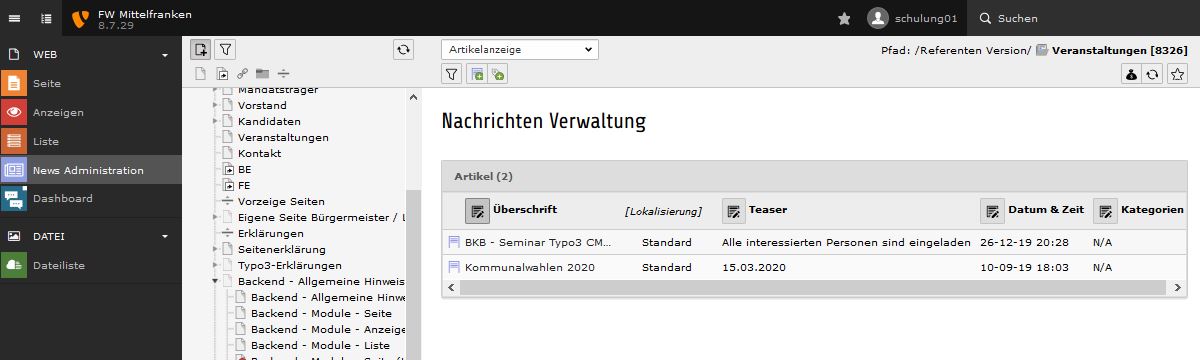Screen dimensions: 1200x360
Task: Edit Kategorien column for all records
Action: [1105, 210]
